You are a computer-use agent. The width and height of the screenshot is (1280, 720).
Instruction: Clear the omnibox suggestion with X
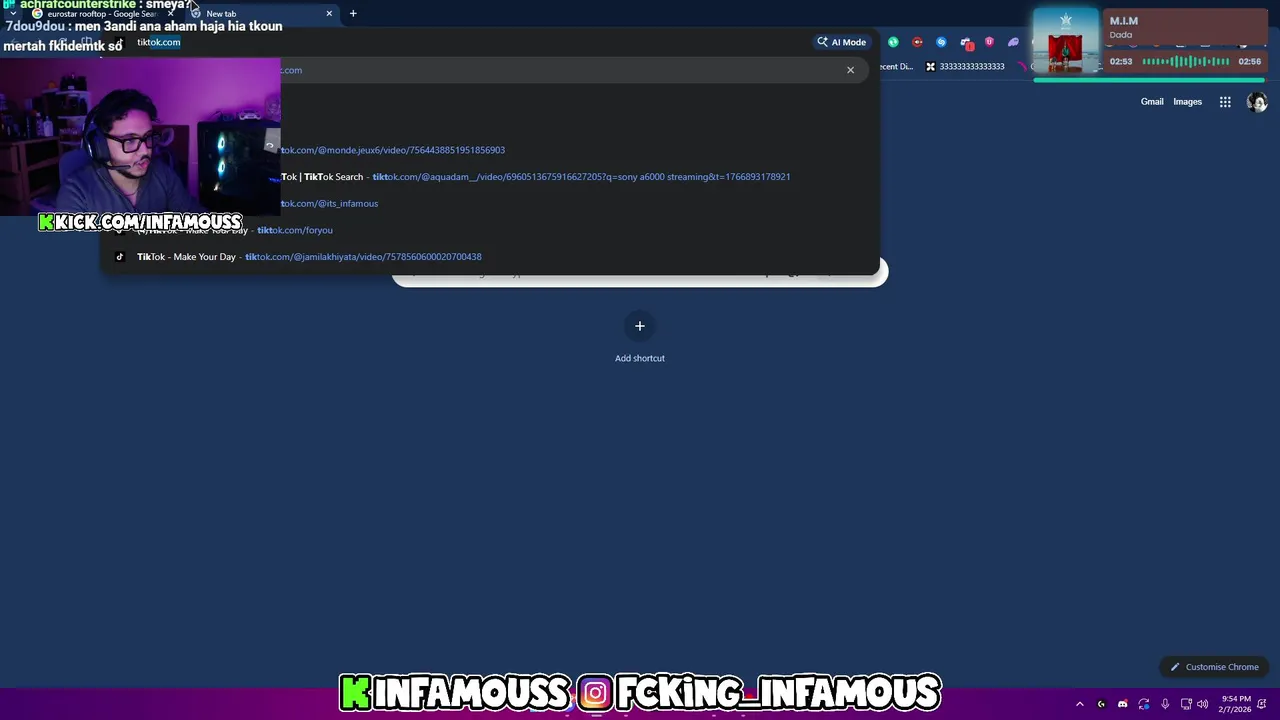point(850,70)
